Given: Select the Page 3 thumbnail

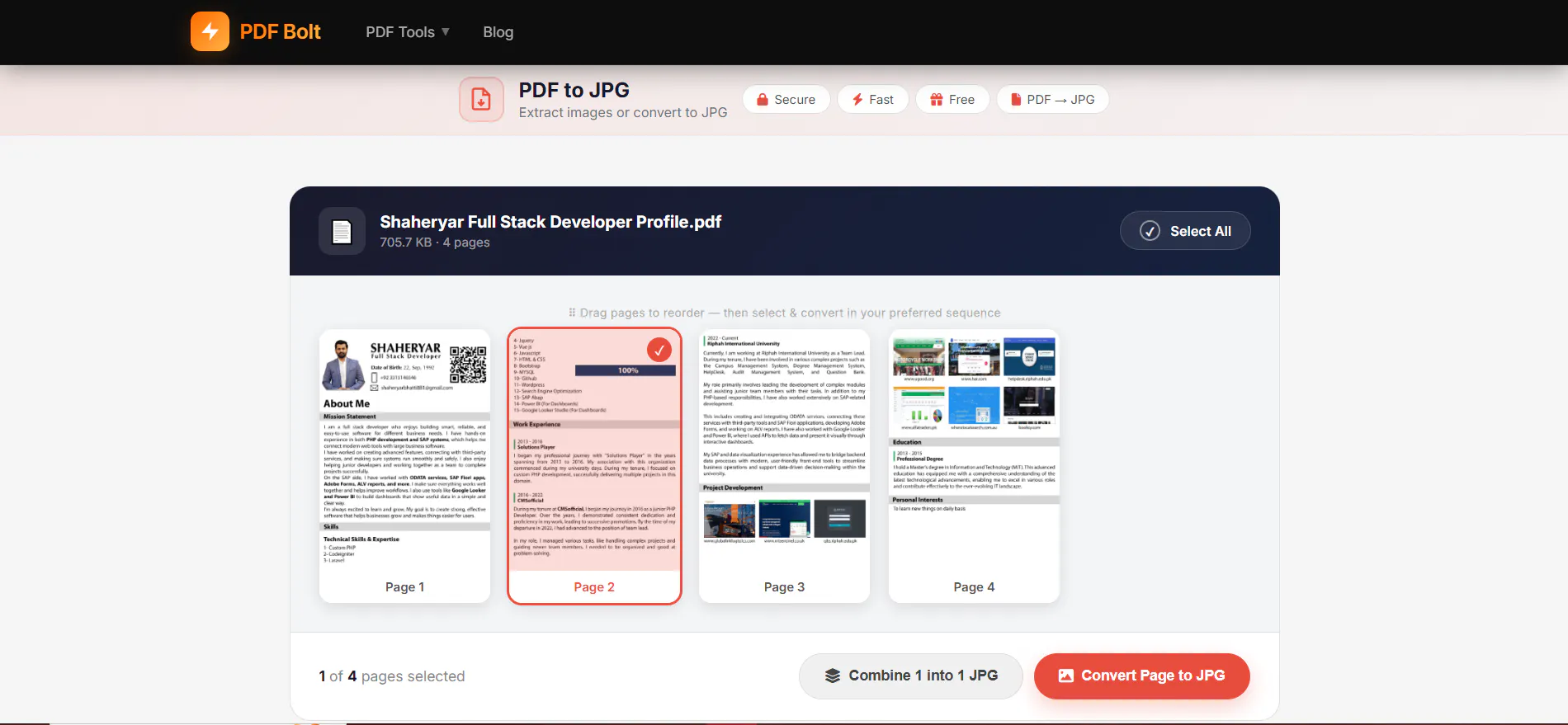Looking at the screenshot, I should pos(784,466).
